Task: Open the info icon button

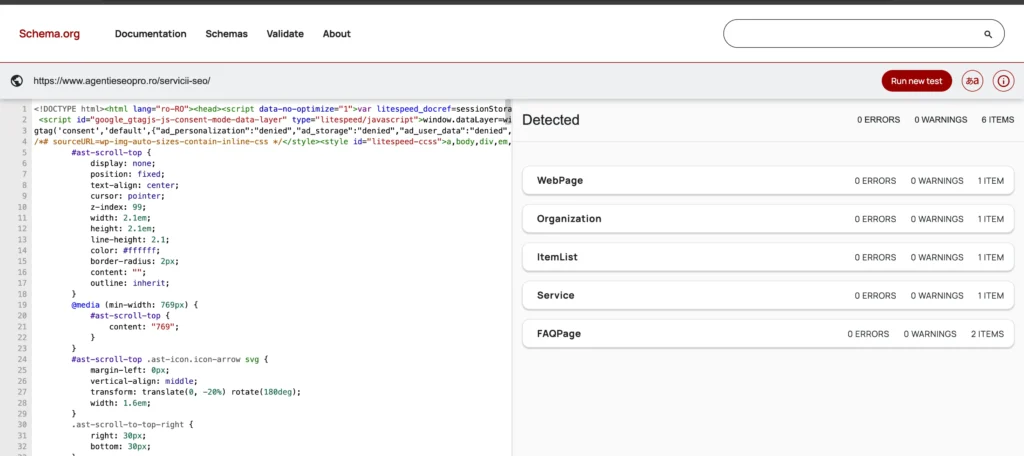Action: 1004,81
